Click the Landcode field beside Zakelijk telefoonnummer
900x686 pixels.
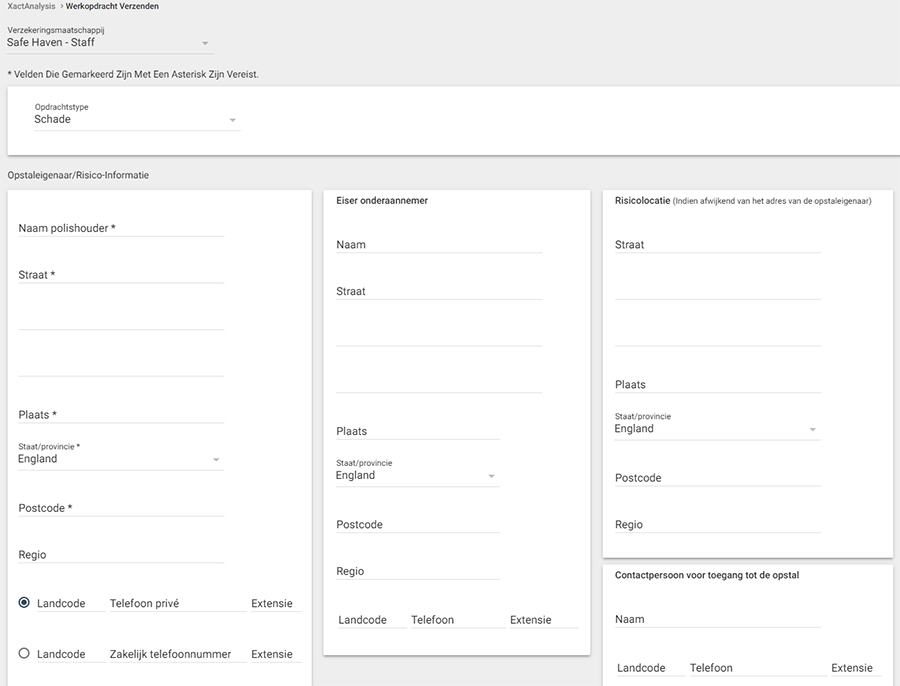tap(71, 654)
